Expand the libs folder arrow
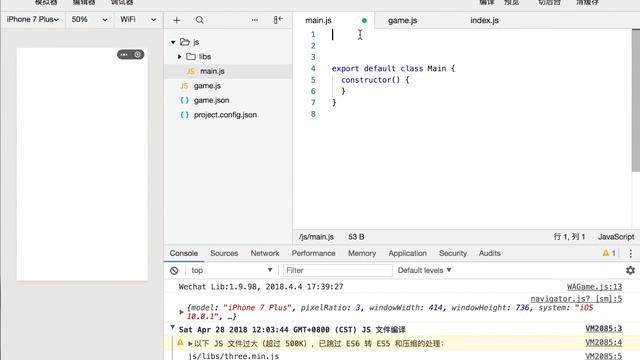Viewport: 640px width, 360px height. (180, 57)
